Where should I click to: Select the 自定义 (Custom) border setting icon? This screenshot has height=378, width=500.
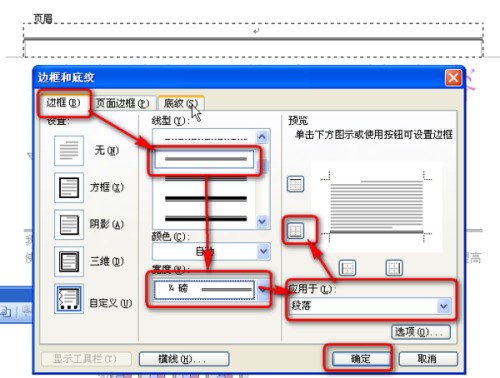pyautogui.click(x=69, y=299)
